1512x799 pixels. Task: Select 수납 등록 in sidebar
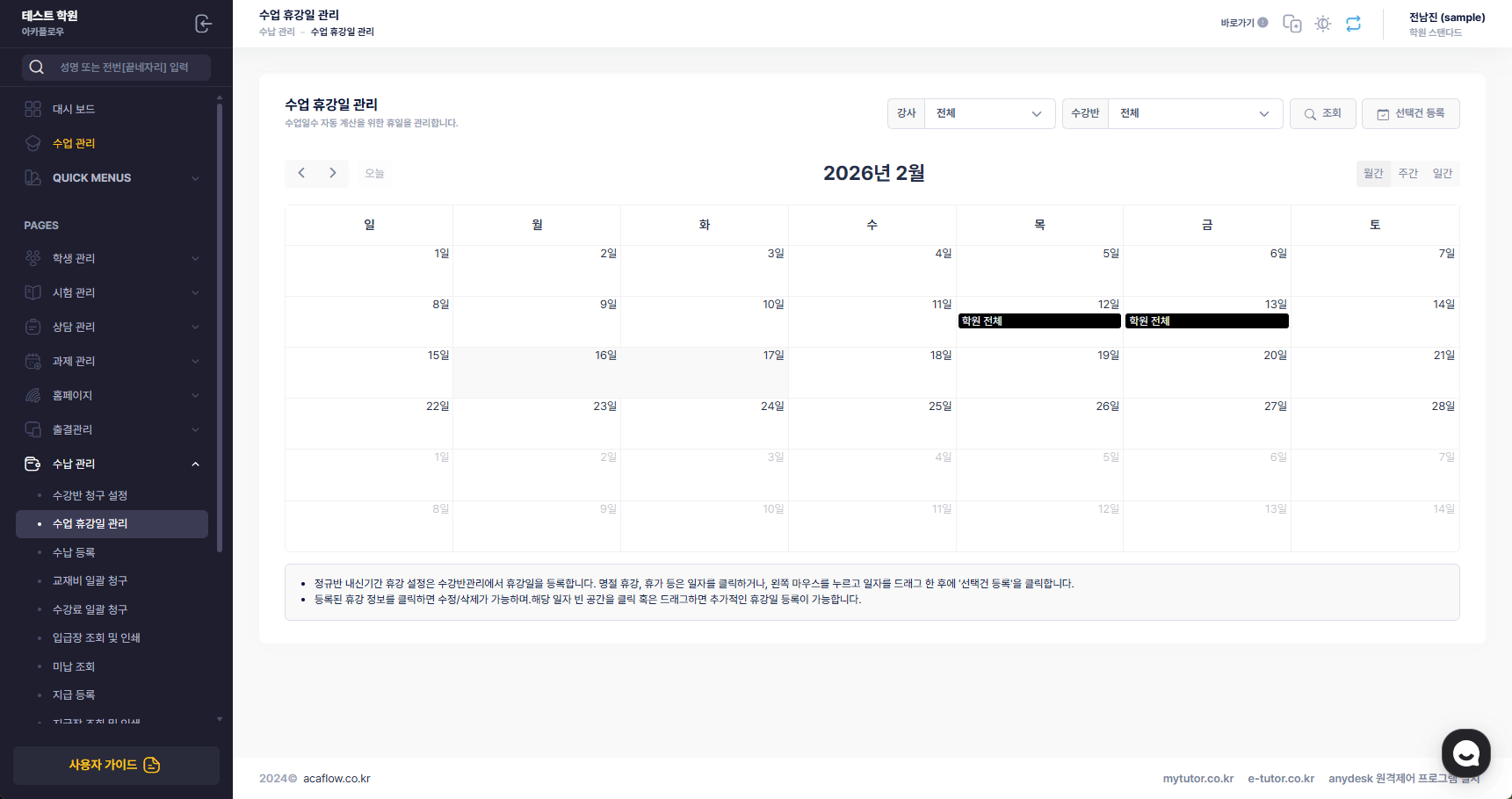(74, 552)
